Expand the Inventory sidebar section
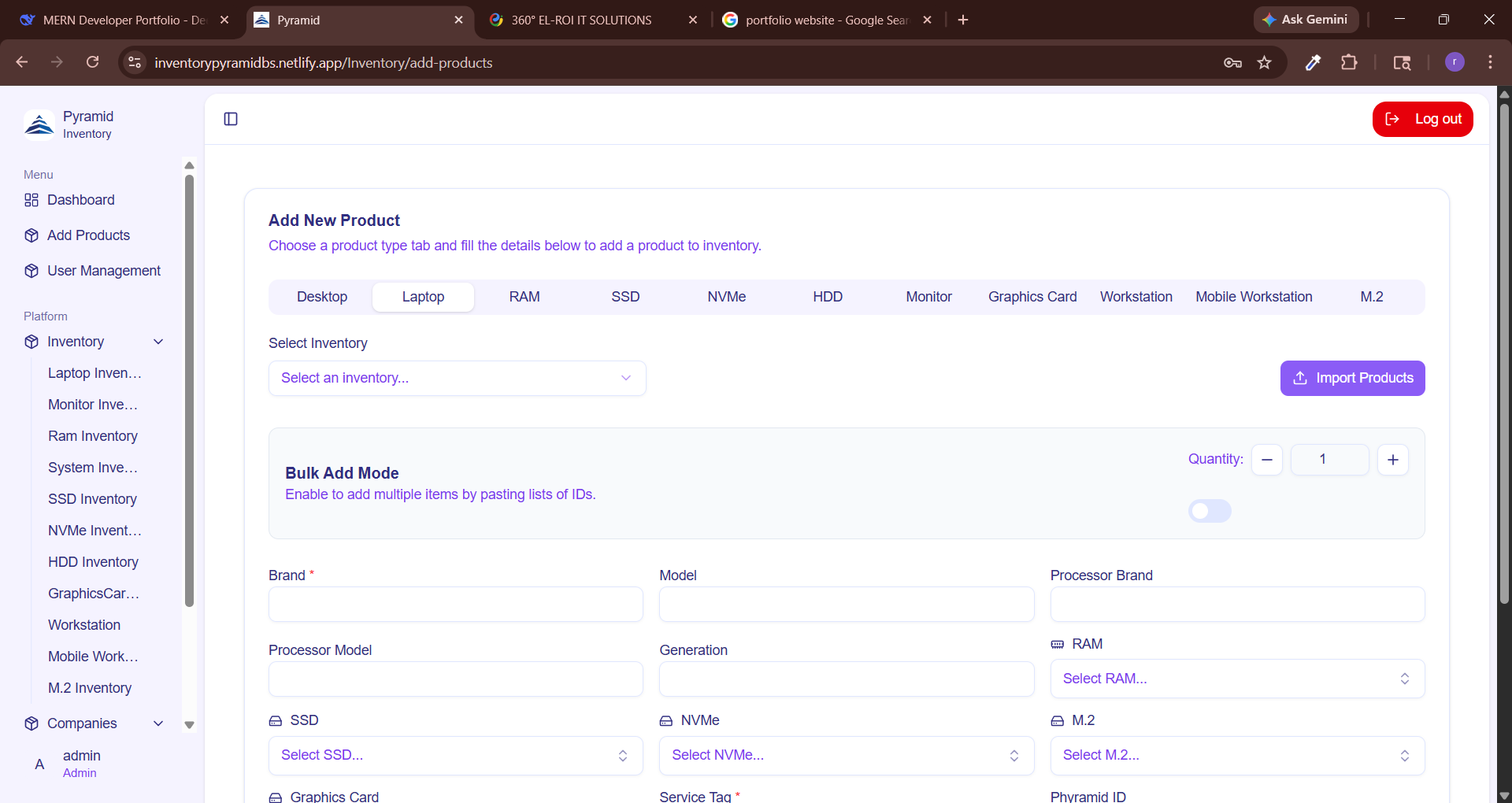 click(94, 342)
